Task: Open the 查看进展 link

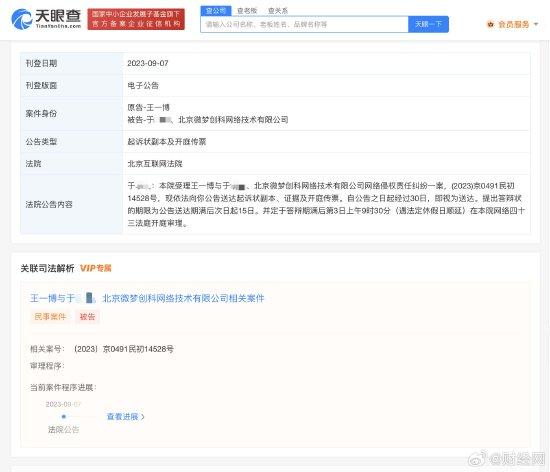Action: (123, 417)
